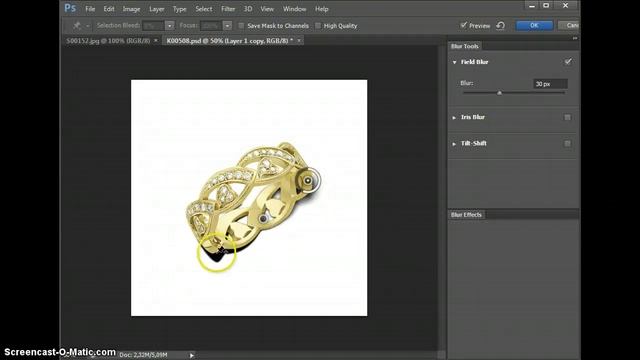Screen dimensions: 640x360
Task: Open the Window menu
Action: 294,9
